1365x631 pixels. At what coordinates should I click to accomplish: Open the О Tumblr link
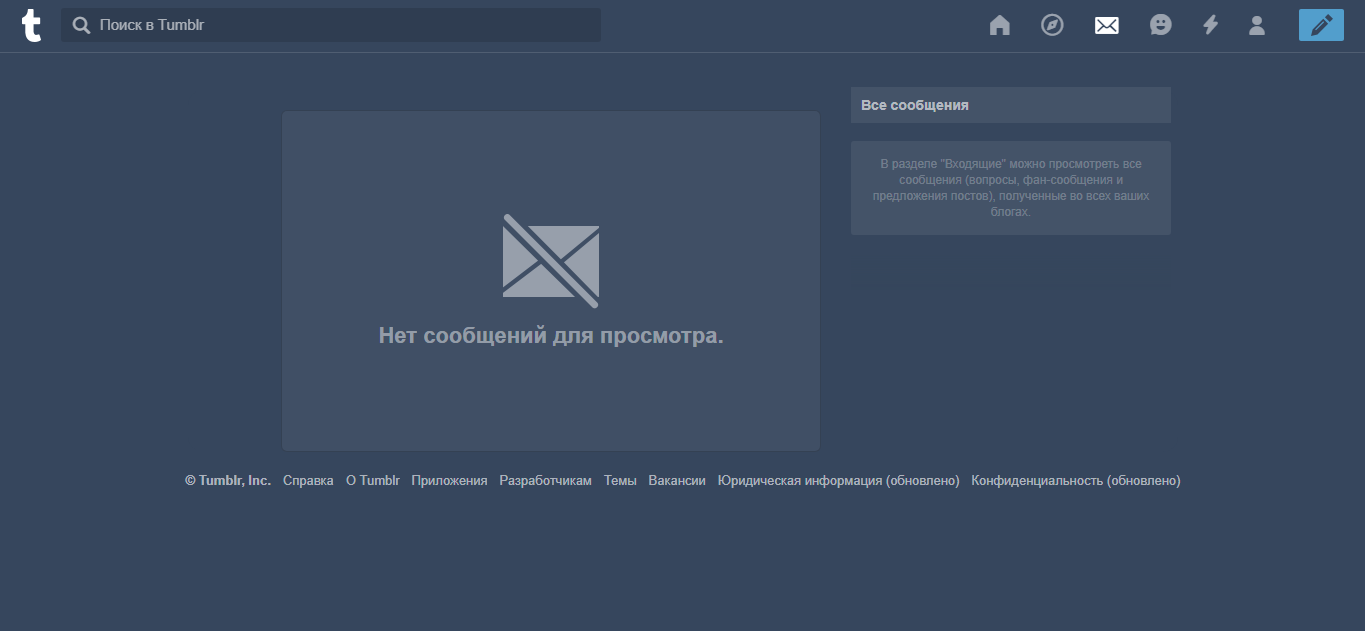tap(371, 480)
